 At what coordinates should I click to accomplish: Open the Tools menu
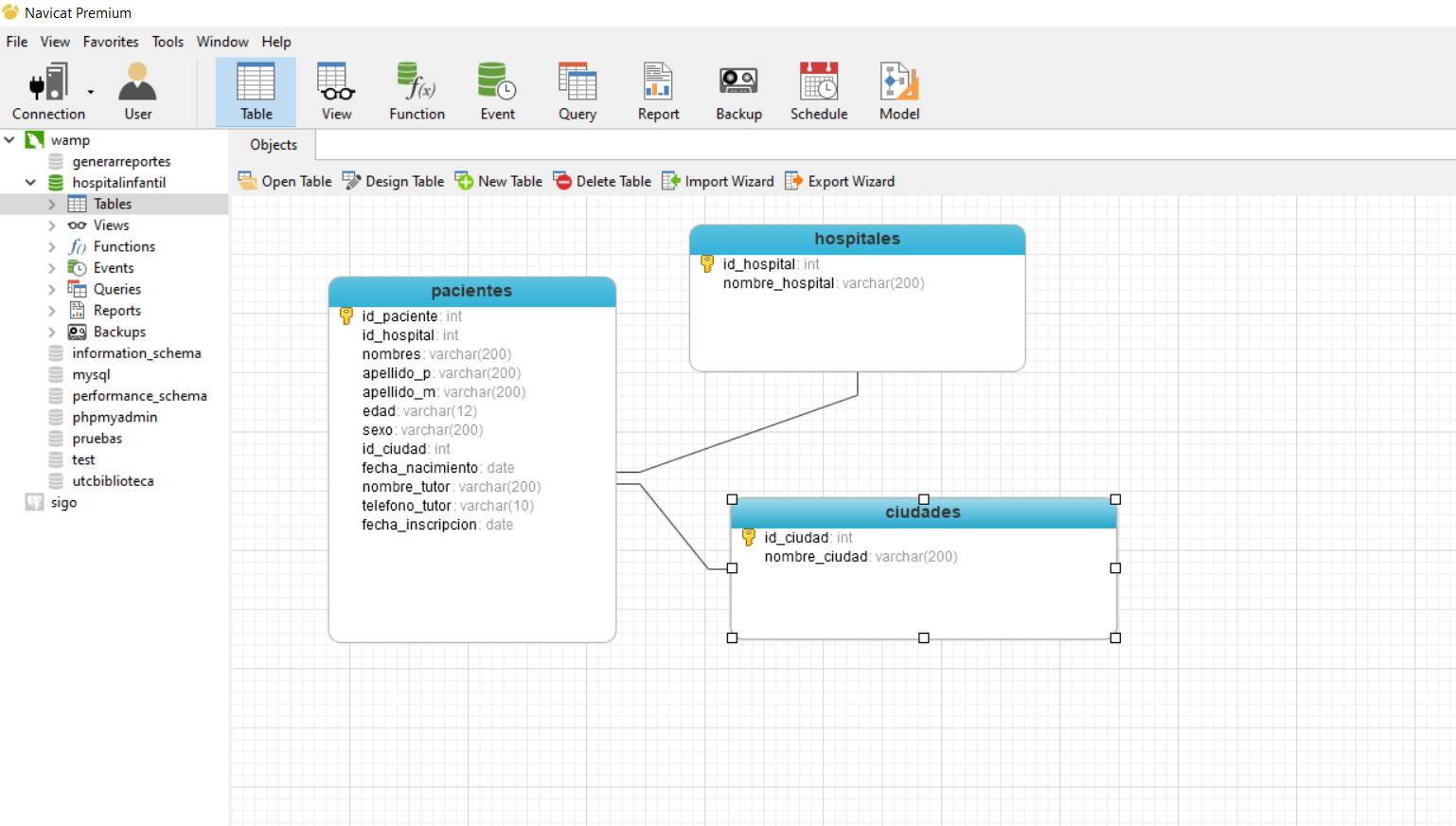coord(168,42)
